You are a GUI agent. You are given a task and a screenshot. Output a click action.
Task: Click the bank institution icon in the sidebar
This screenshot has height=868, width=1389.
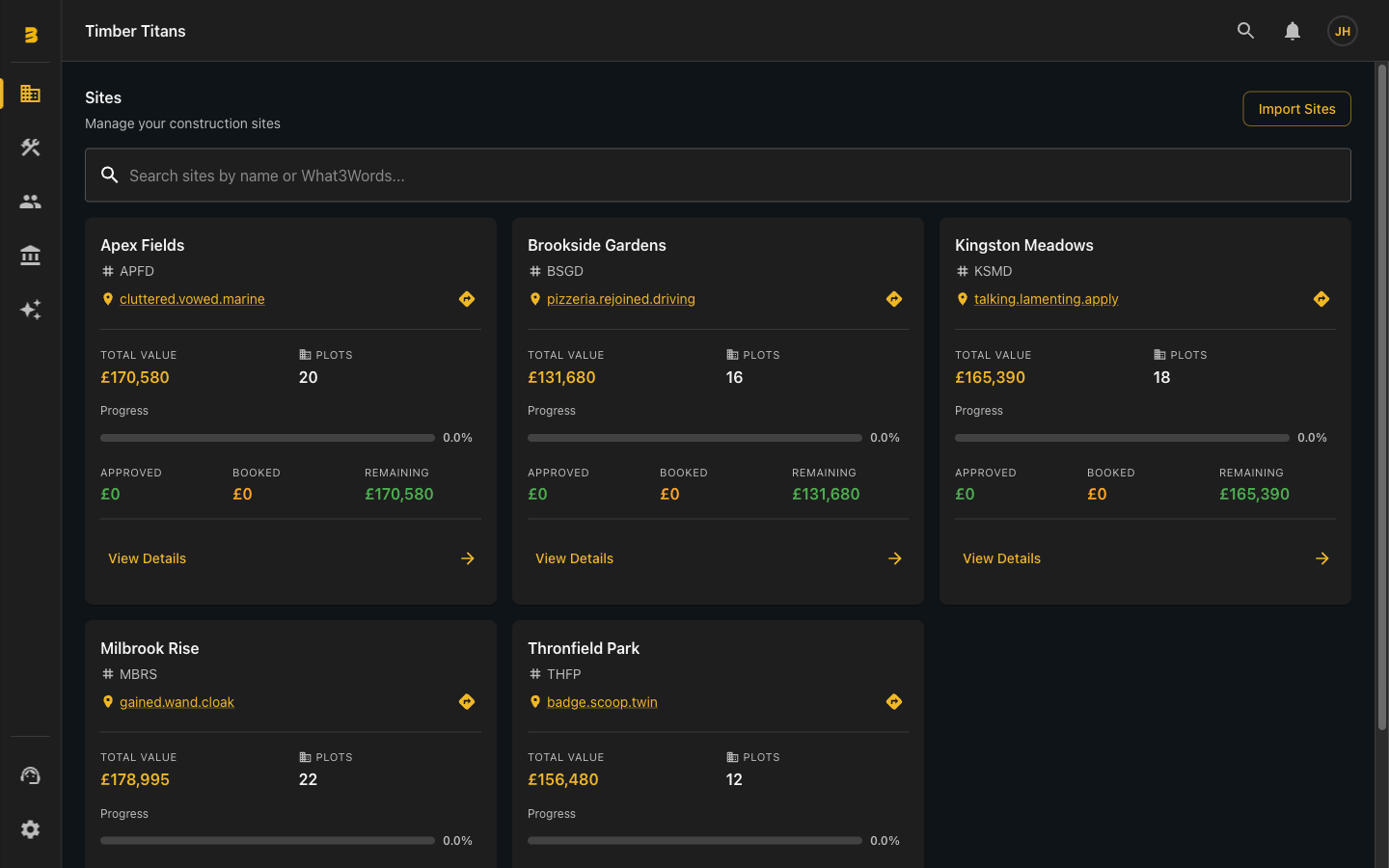tap(30, 256)
